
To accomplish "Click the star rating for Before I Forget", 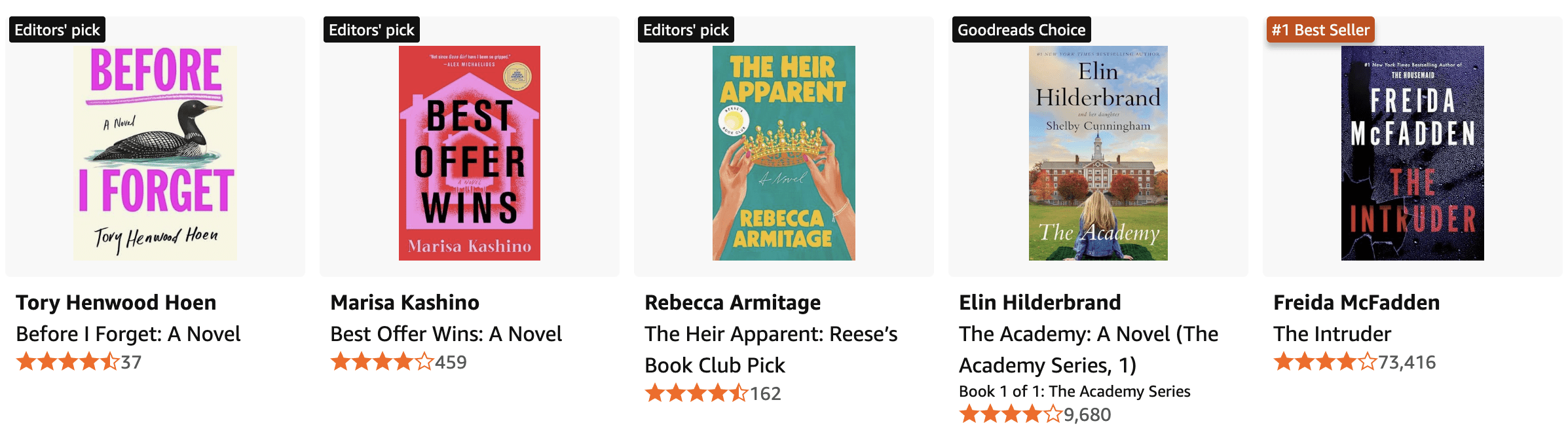I will coord(68,362).
